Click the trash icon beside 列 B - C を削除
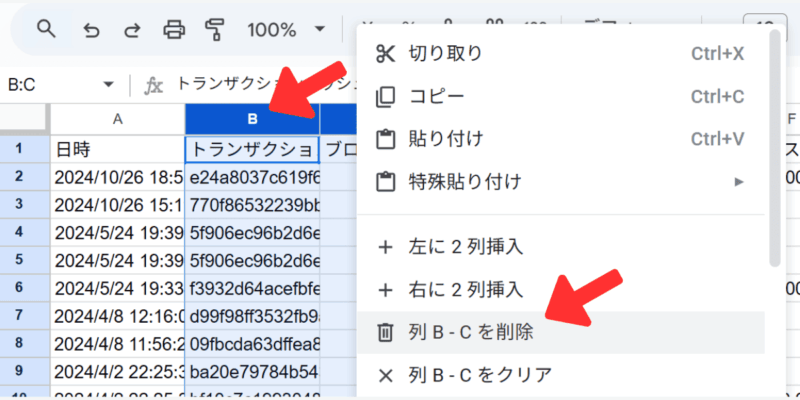This screenshot has height=400, width=800. [x=385, y=333]
